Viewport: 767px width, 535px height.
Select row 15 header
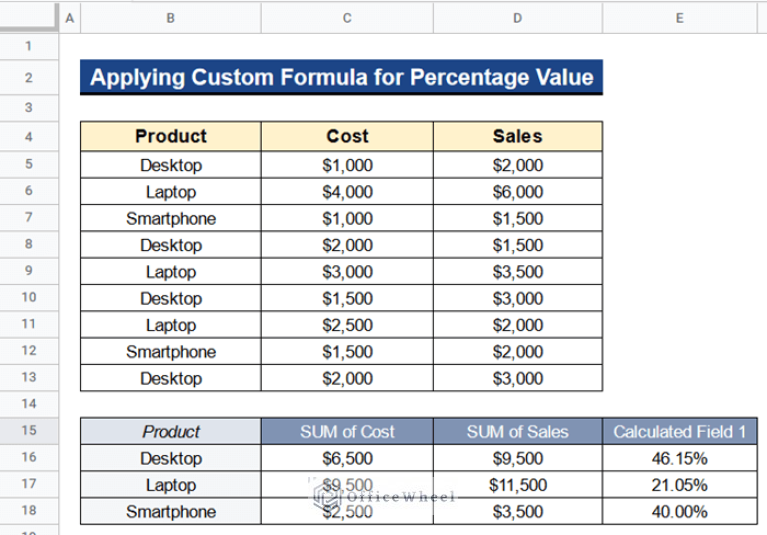29,430
